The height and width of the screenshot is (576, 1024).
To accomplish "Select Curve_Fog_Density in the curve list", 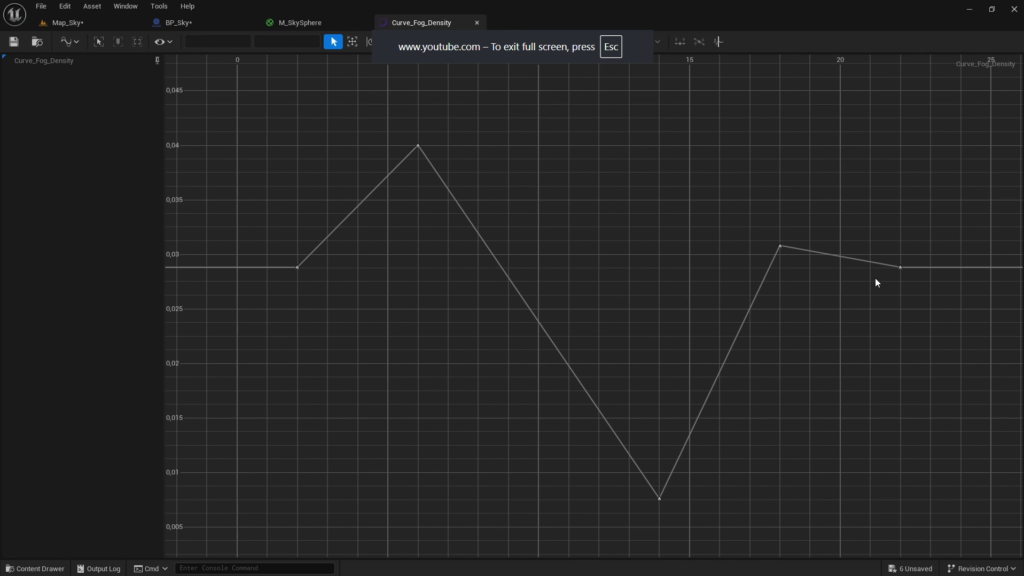I will point(44,61).
